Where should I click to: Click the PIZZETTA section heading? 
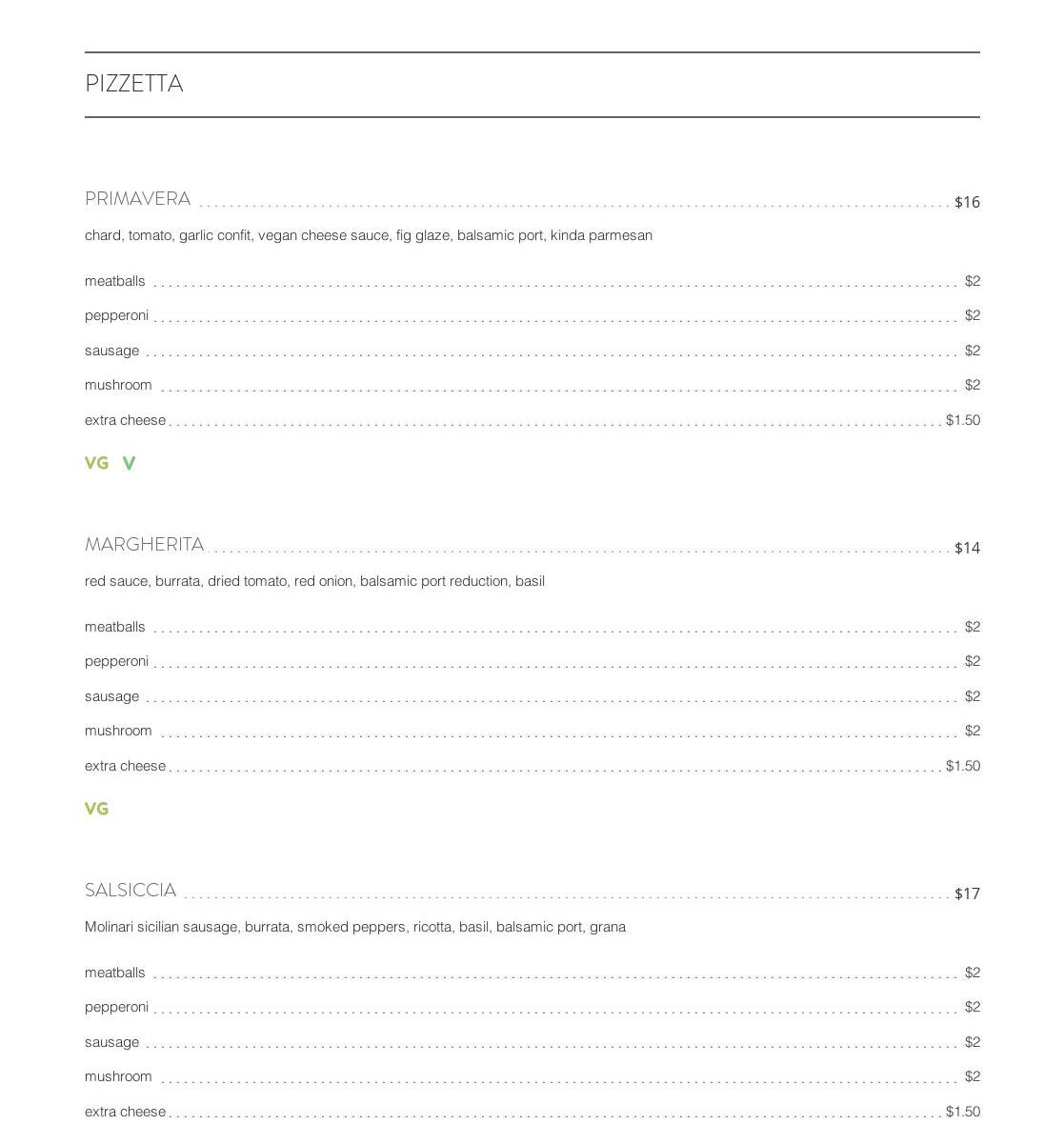coord(134,84)
